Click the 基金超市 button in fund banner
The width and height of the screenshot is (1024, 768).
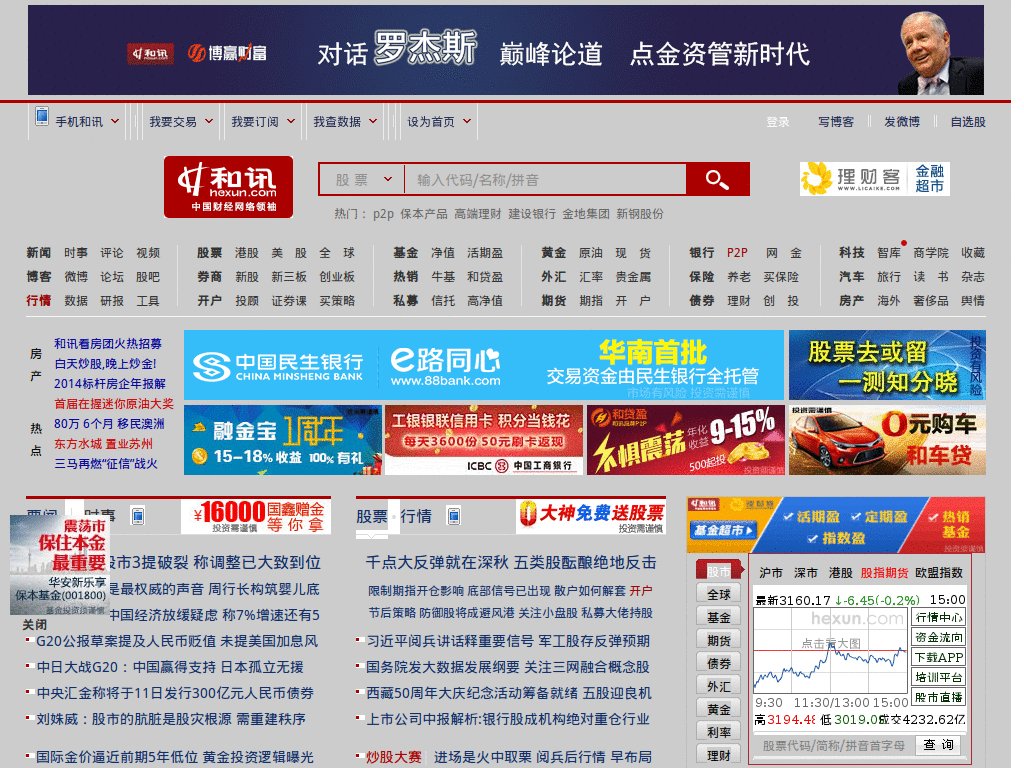click(x=723, y=530)
